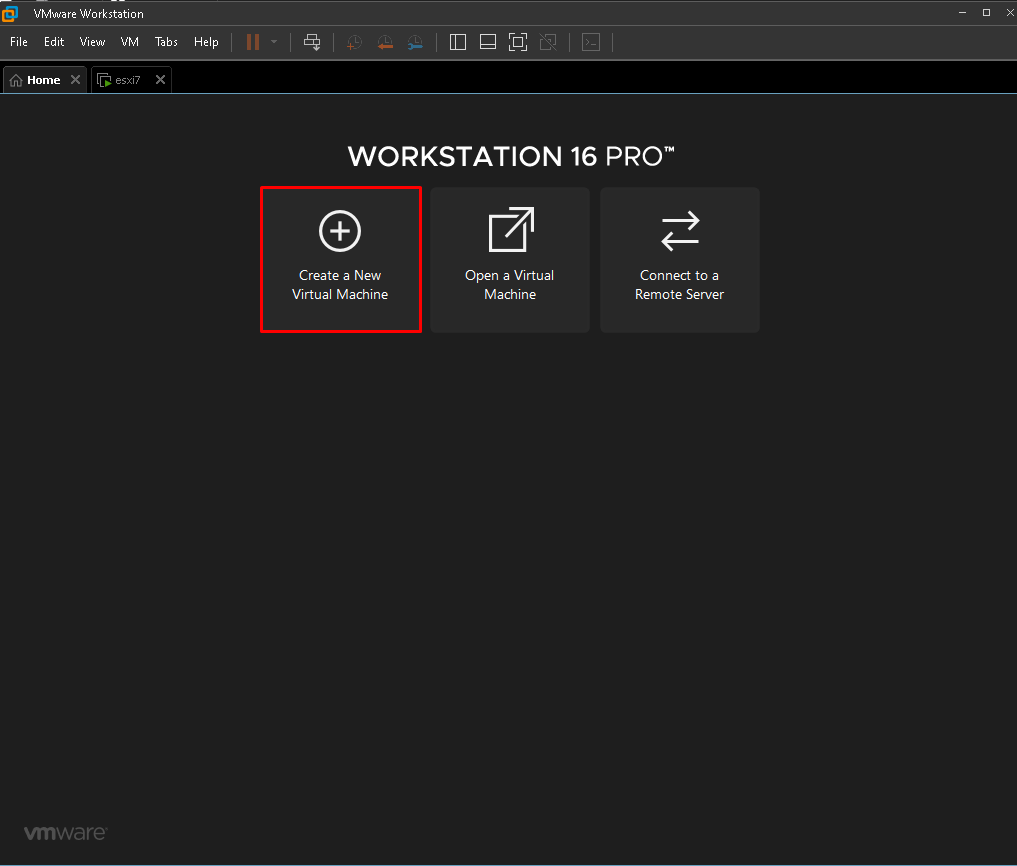Open a Virtual Machine tile
Screen dimensions: 1017x866
point(509,259)
